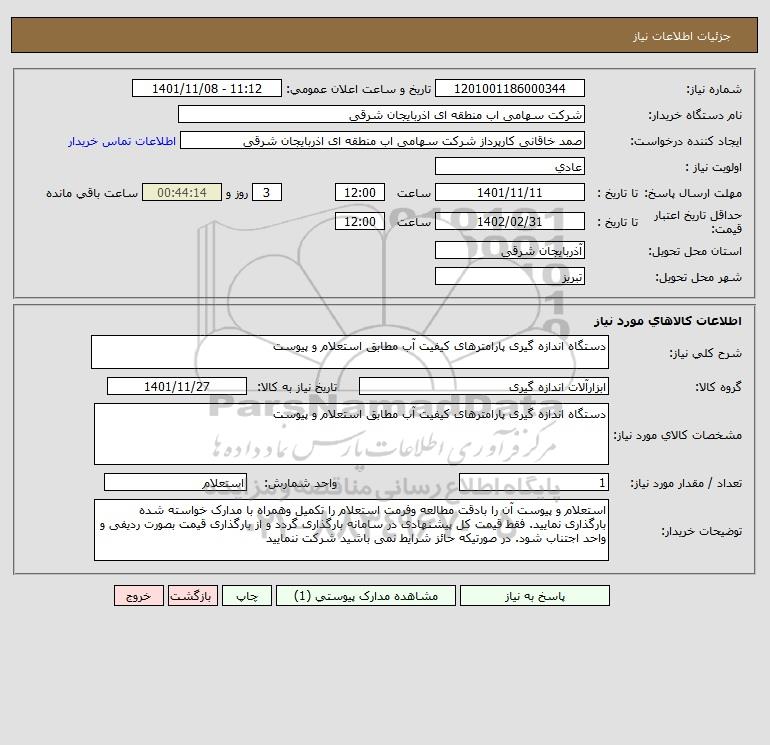This screenshot has height=745, width=770.
Task: Click the شهر محل تحویل label
Action: [699, 277]
